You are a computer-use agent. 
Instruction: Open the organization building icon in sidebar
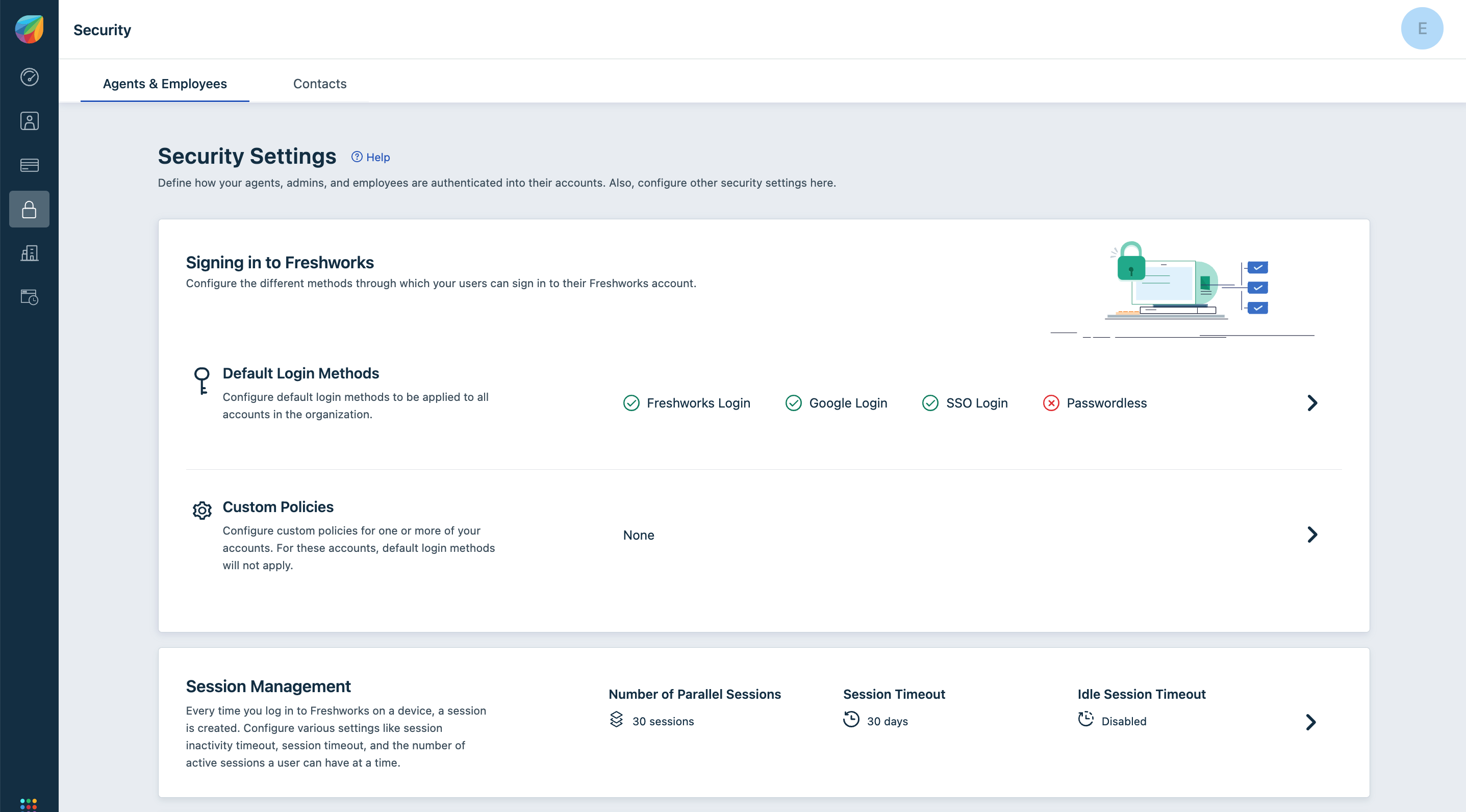point(29,253)
